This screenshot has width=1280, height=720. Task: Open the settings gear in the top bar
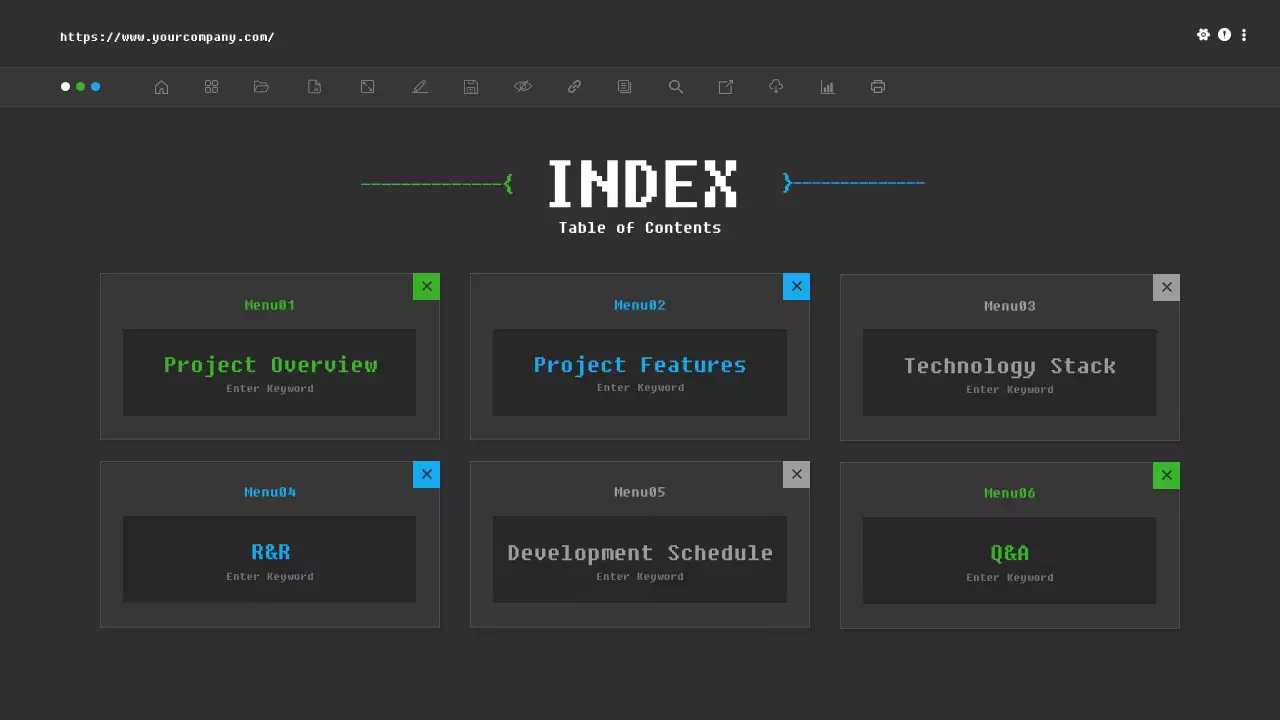1204,34
